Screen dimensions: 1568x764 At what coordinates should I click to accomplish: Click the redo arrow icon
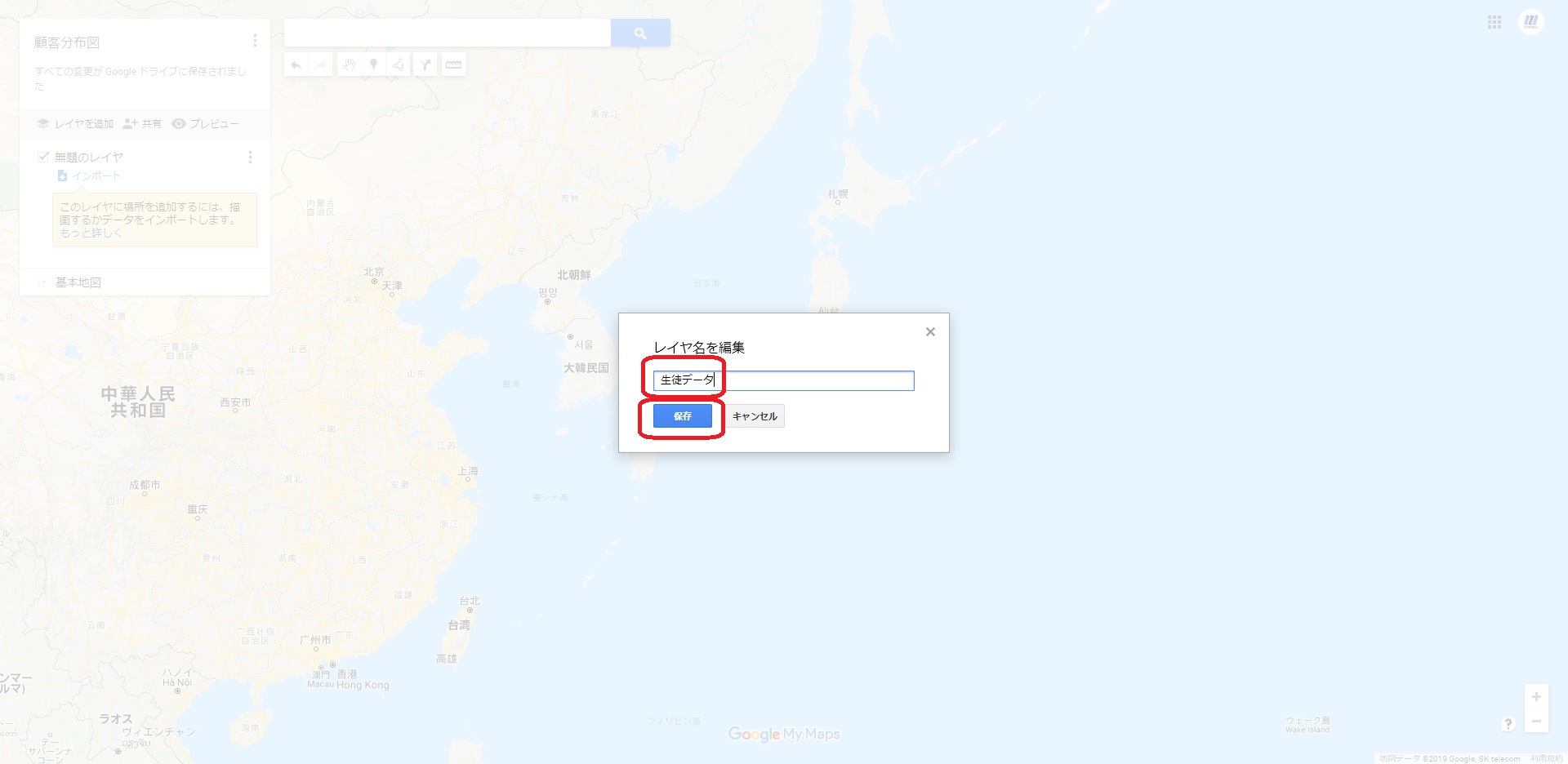pos(321,64)
